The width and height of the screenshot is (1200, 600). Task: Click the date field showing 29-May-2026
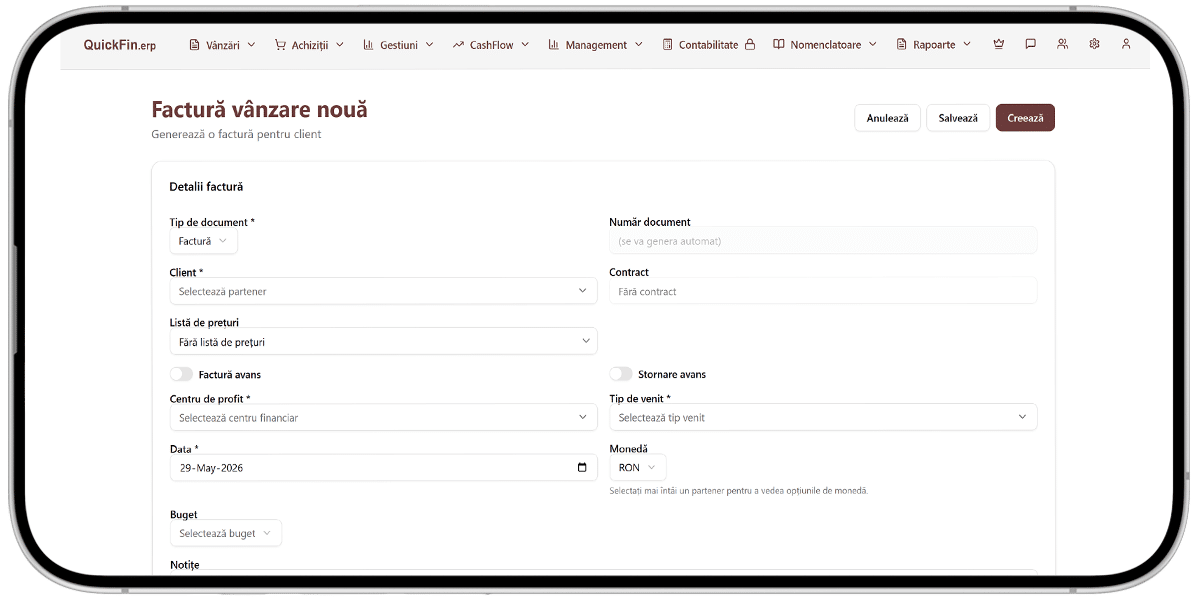(x=384, y=467)
